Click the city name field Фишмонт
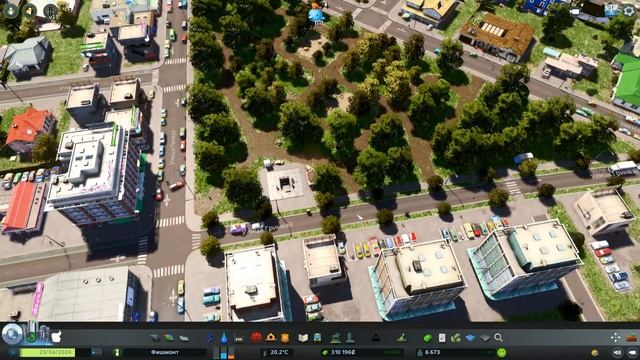Image resolution: width=640 pixels, height=360 pixels. tap(164, 352)
